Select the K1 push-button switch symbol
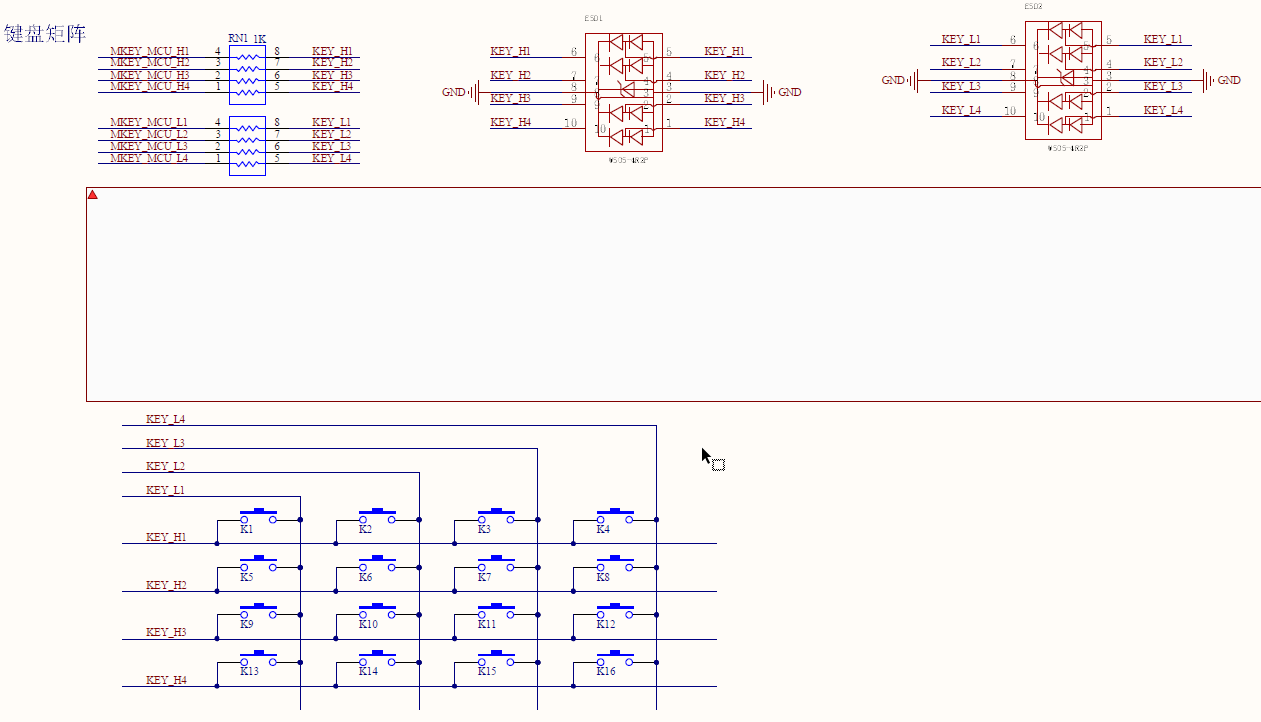Viewport: 1261px width, 722px height. click(x=258, y=517)
